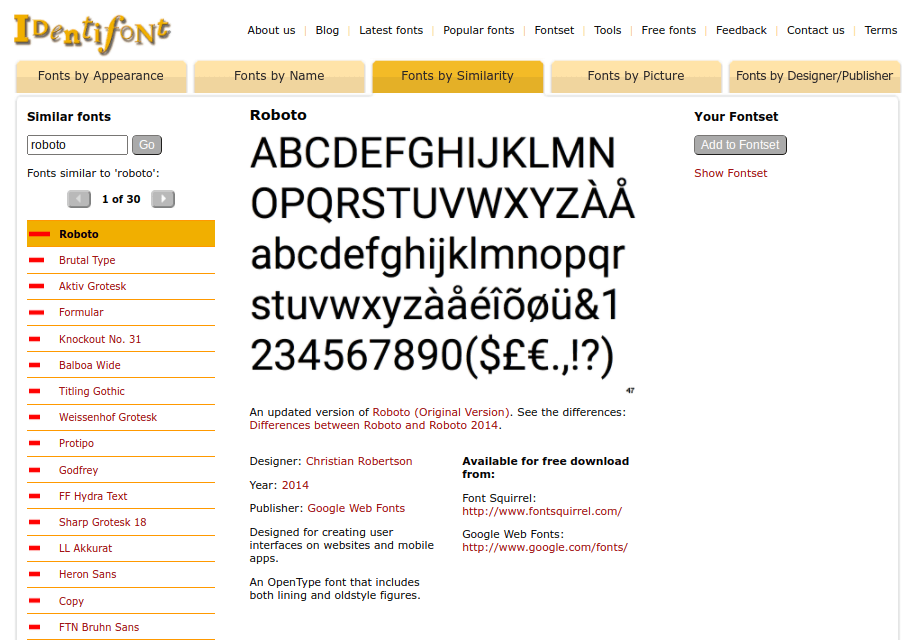915x640 pixels.
Task: Open the Fontset menu item
Action: coord(554,30)
